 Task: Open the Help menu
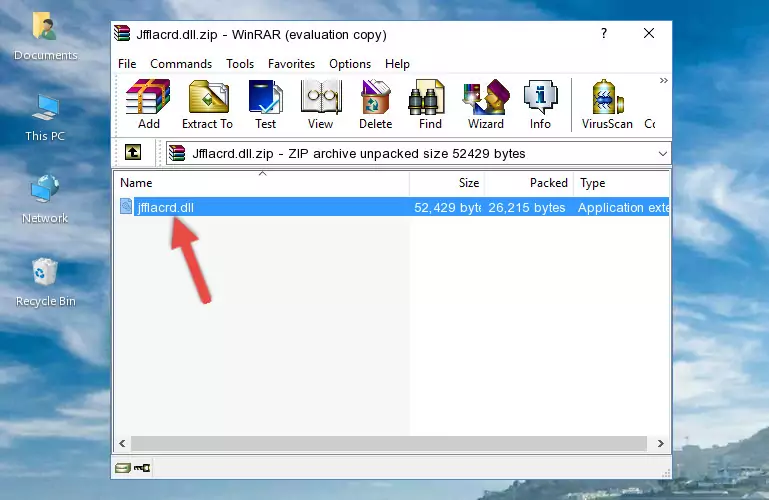[397, 64]
